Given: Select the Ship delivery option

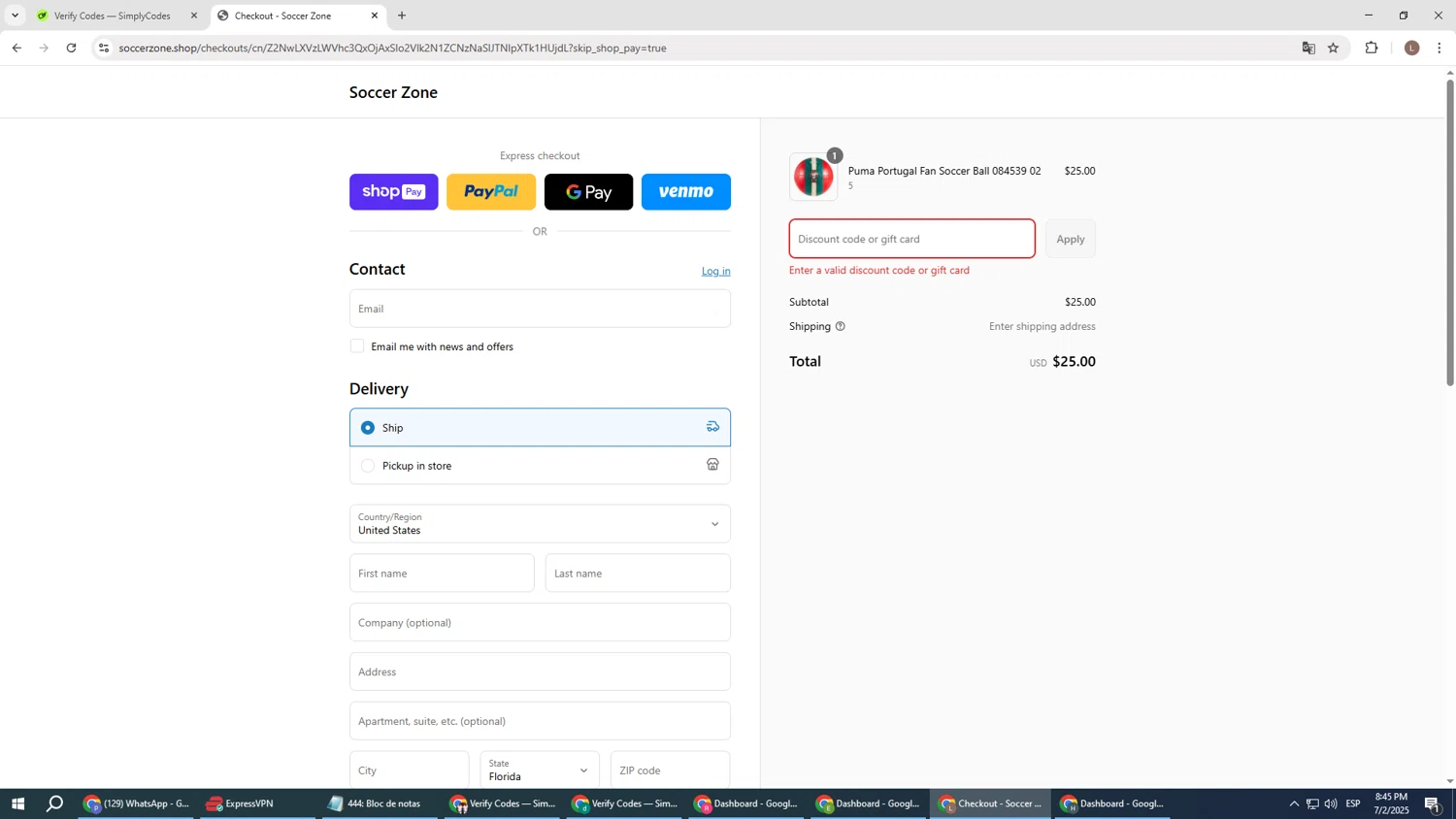Looking at the screenshot, I should point(540,427).
